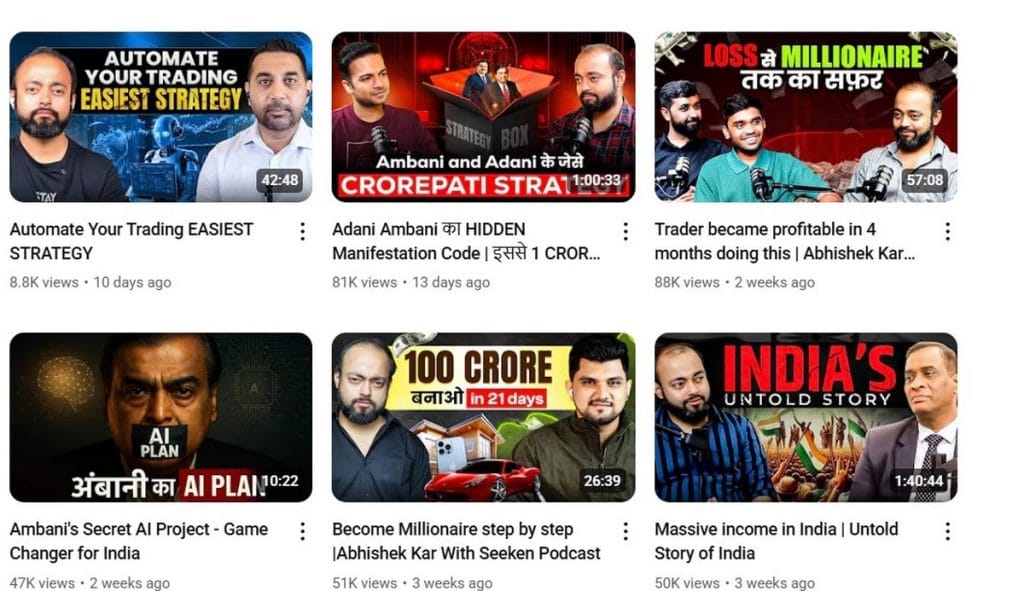The height and width of the screenshot is (591, 1024).
Task: Play the Automate Your Trading thumbnail
Action: coord(161,117)
